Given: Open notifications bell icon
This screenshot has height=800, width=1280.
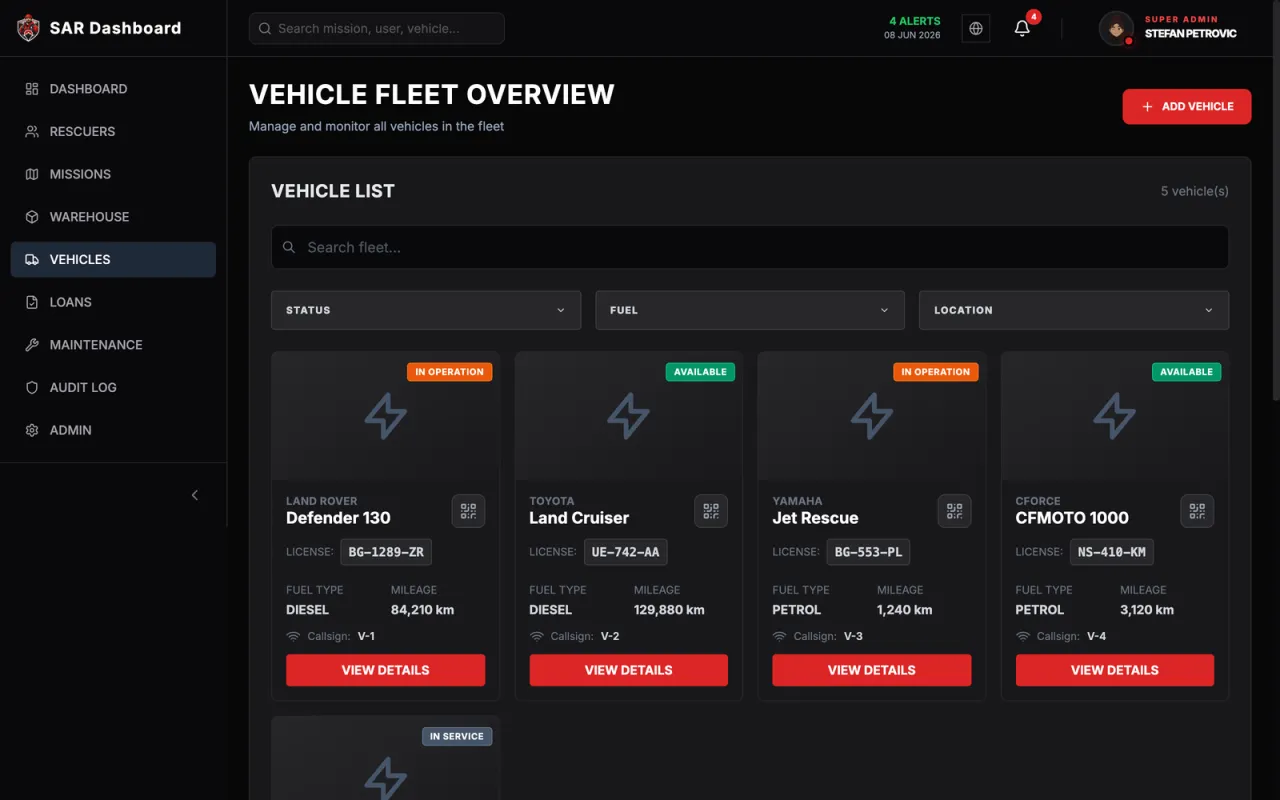Looking at the screenshot, I should pos(1022,28).
